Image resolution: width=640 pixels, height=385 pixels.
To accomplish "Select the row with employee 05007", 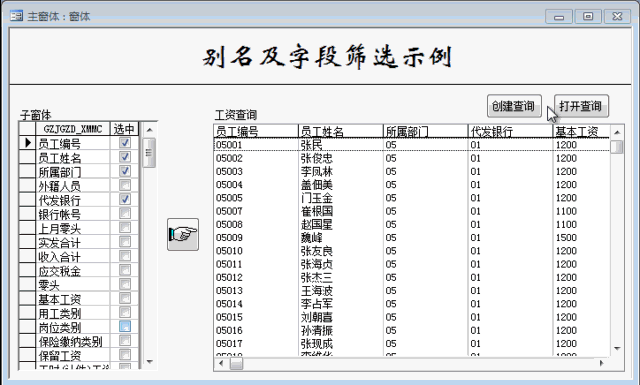I will click(412, 211).
